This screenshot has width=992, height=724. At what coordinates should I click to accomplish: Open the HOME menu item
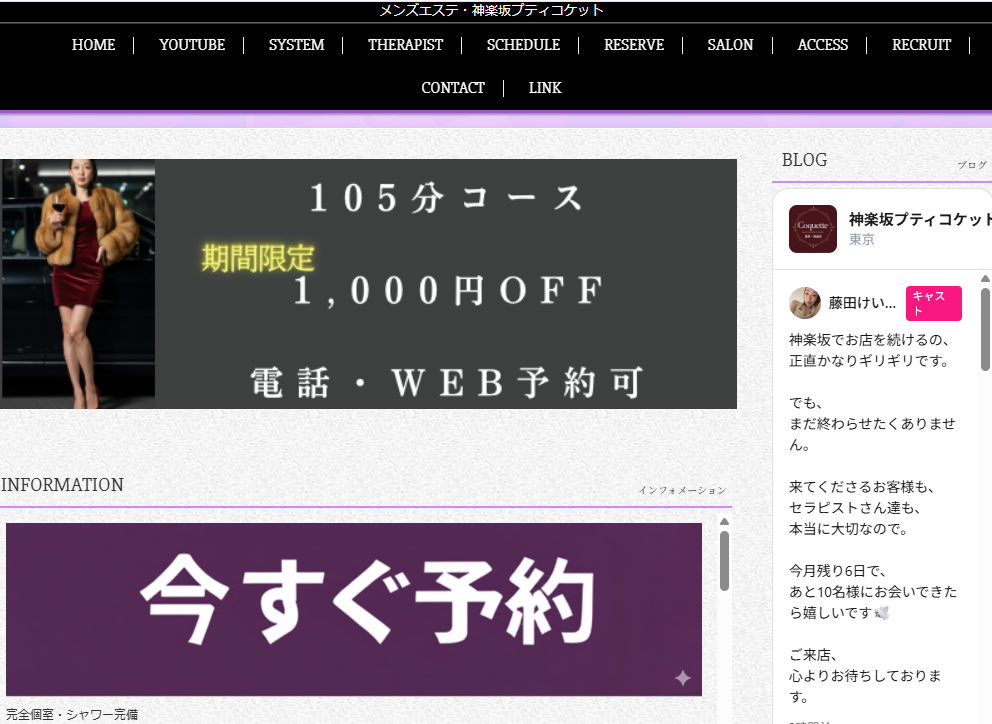pos(94,45)
